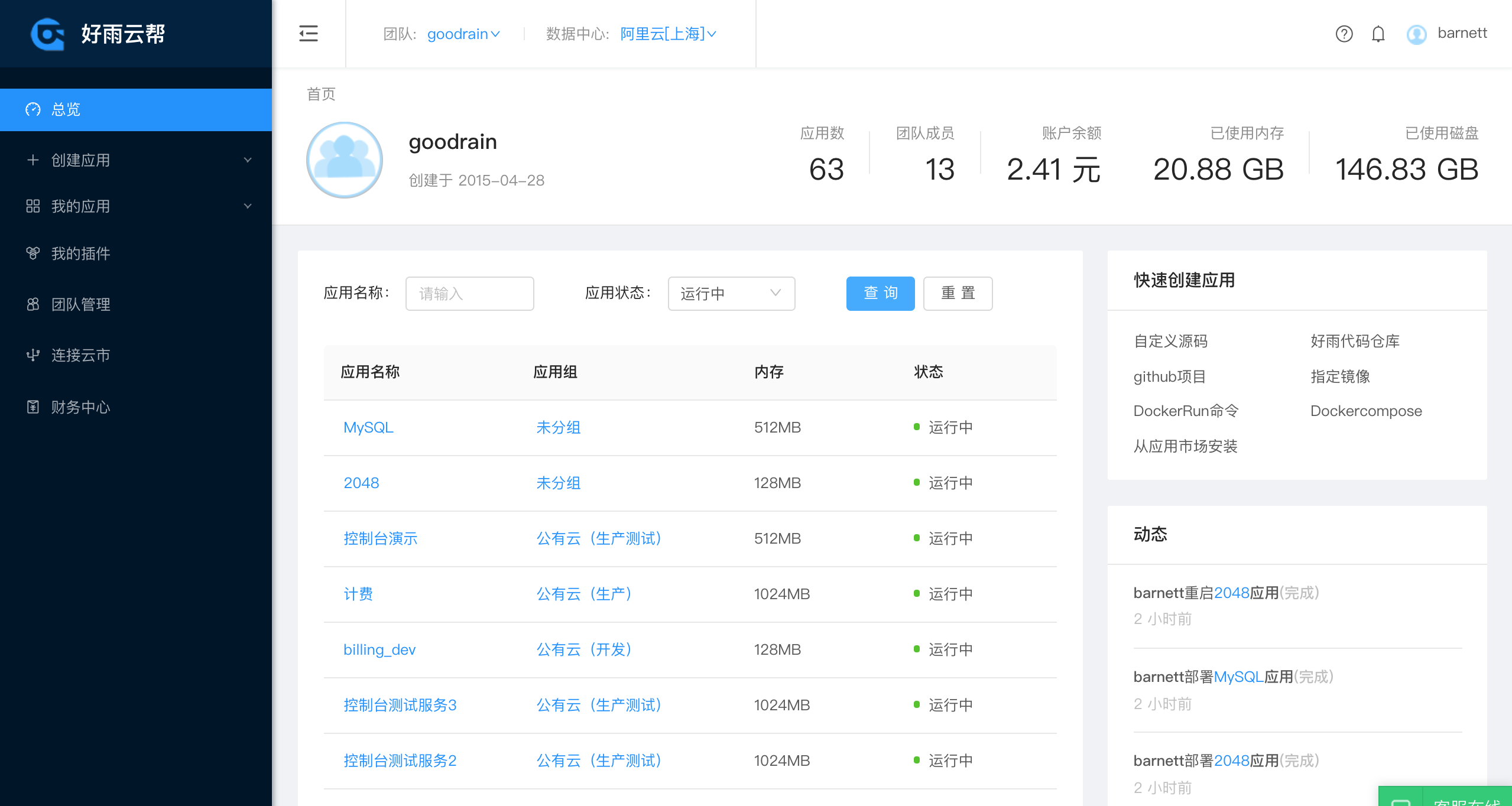
Task: Open the 阿里云[上海] datacenter dropdown
Action: (x=668, y=34)
